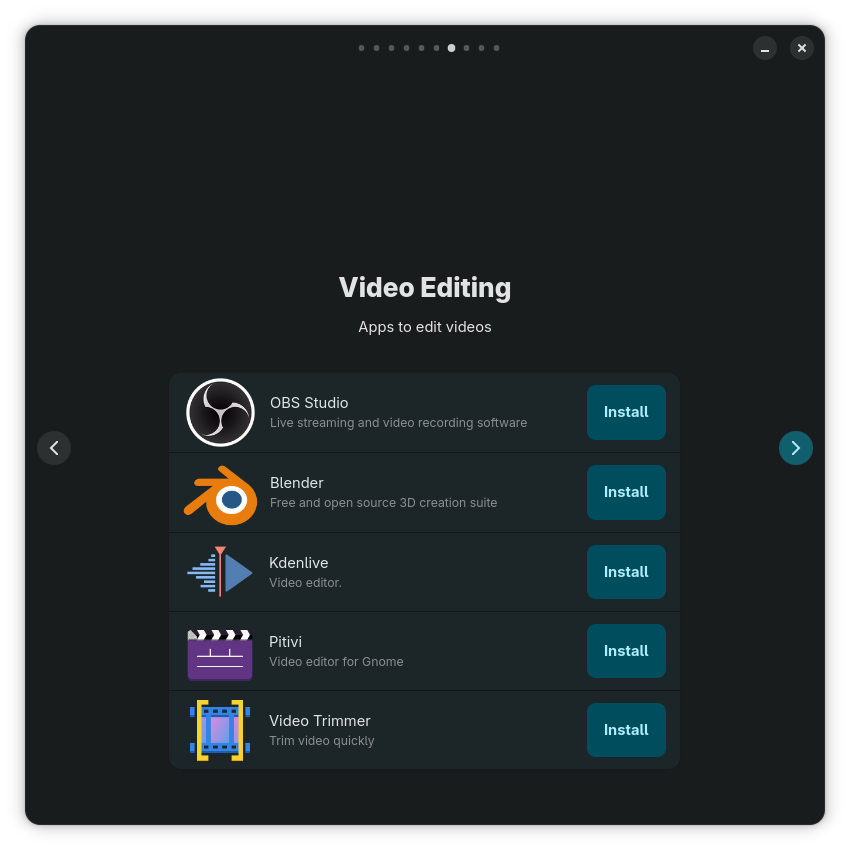This screenshot has height=850, width=850.
Task: Click the OBS Studio app icon
Action: coord(220,412)
